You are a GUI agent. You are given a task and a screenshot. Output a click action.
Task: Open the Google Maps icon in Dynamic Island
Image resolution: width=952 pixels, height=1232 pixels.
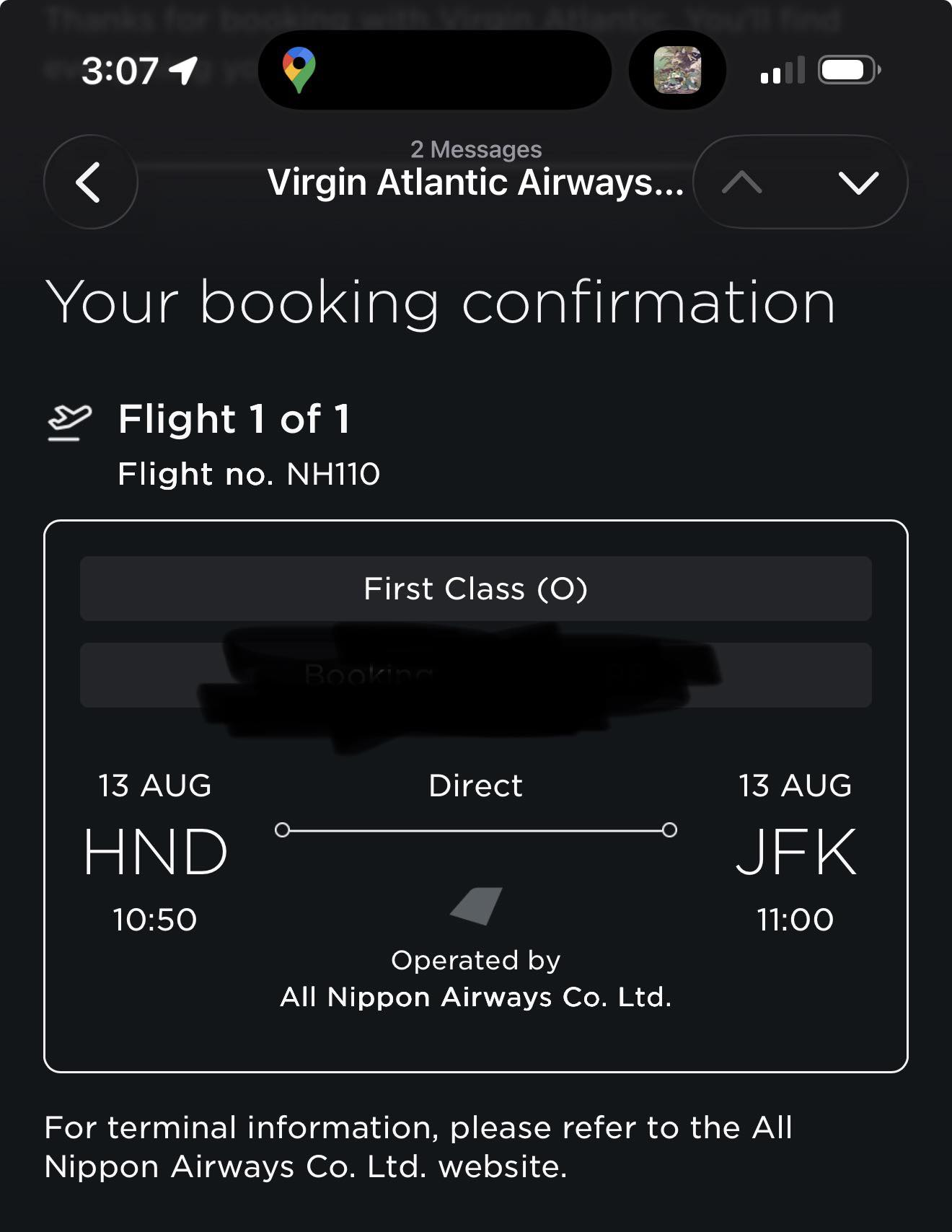[299, 70]
